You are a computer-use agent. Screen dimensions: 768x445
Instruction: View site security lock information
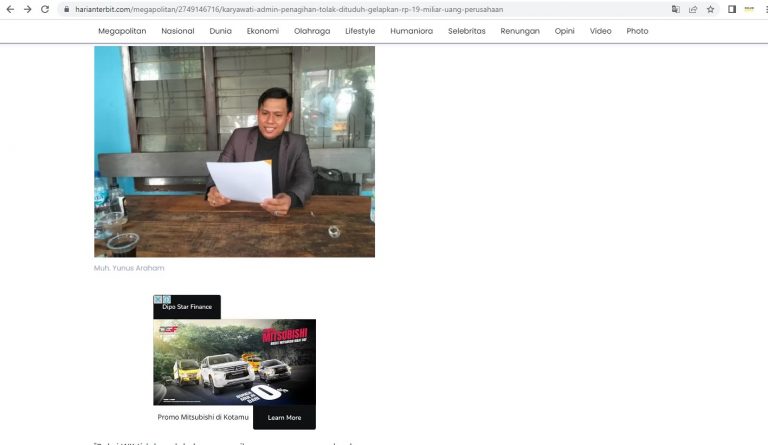pyautogui.click(x=67, y=9)
